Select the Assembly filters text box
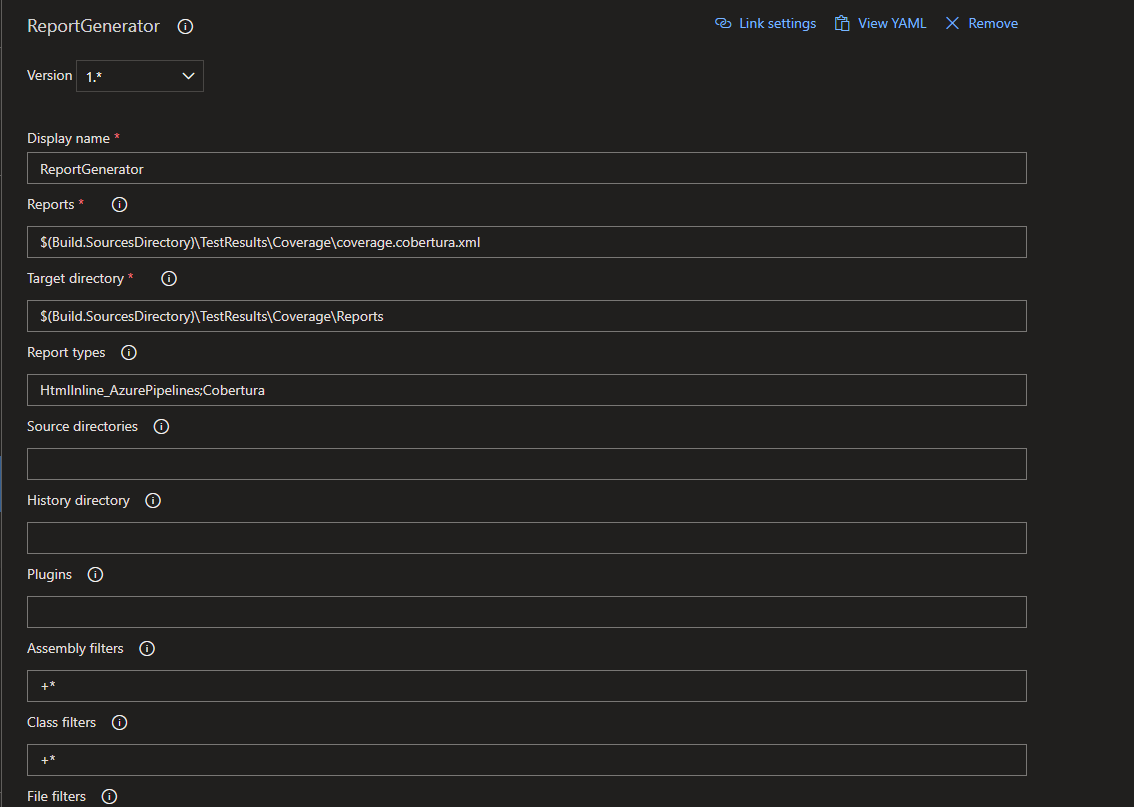 (x=525, y=685)
